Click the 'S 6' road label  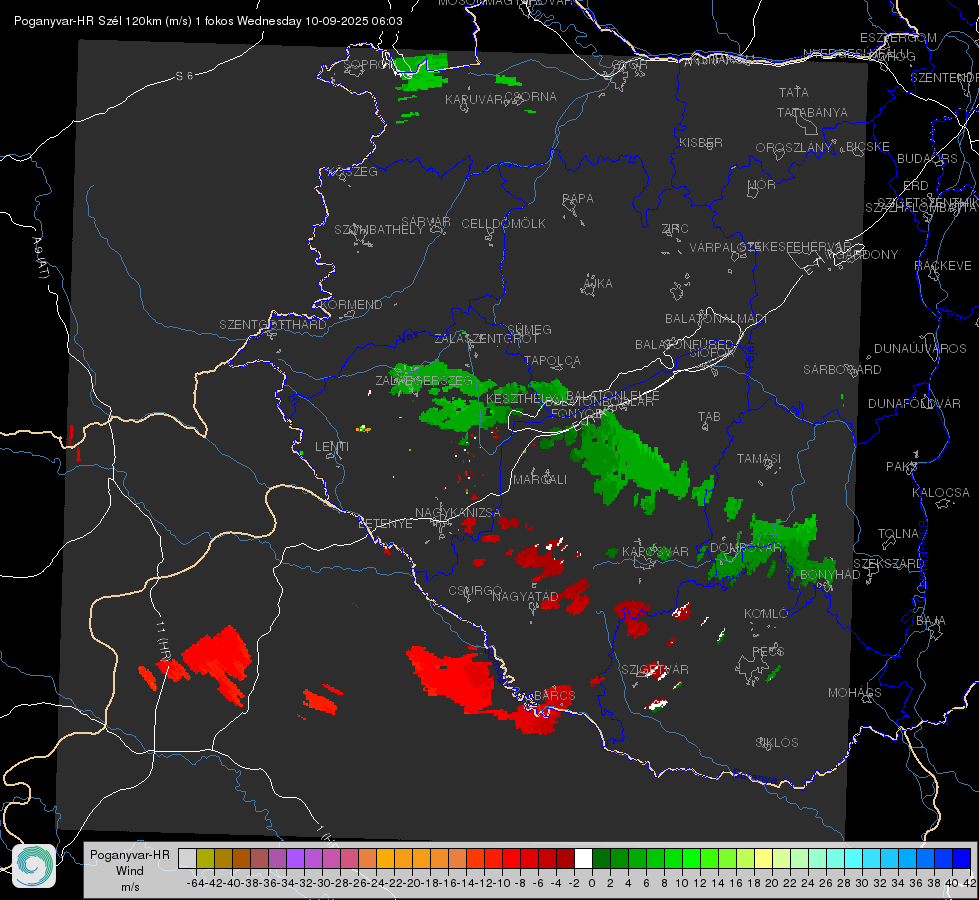(x=184, y=76)
